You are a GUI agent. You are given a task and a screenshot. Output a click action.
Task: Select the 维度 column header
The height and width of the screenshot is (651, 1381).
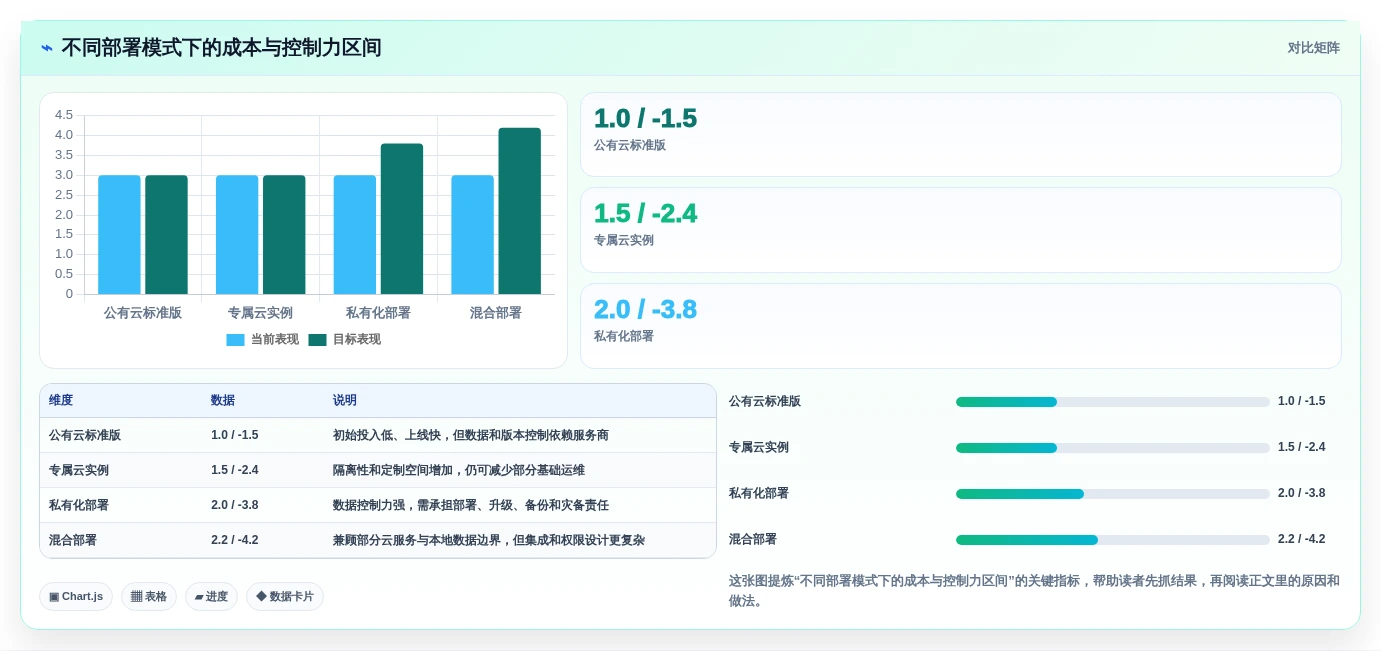click(61, 400)
